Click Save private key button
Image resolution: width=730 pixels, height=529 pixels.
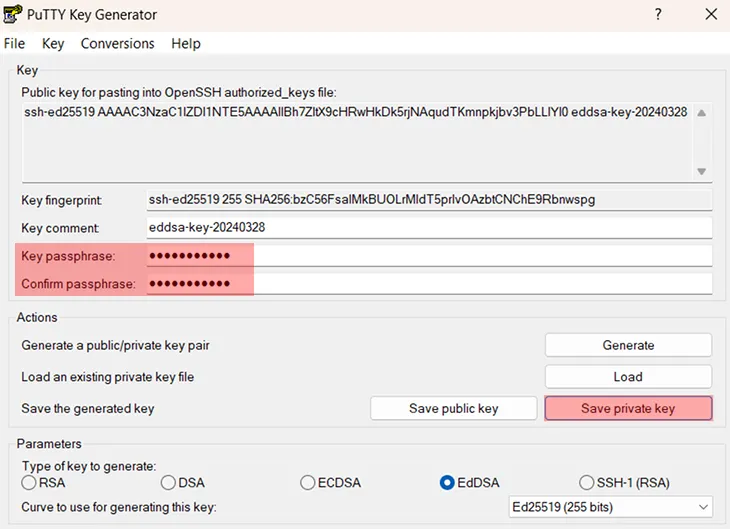pyautogui.click(x=628, y=408)
